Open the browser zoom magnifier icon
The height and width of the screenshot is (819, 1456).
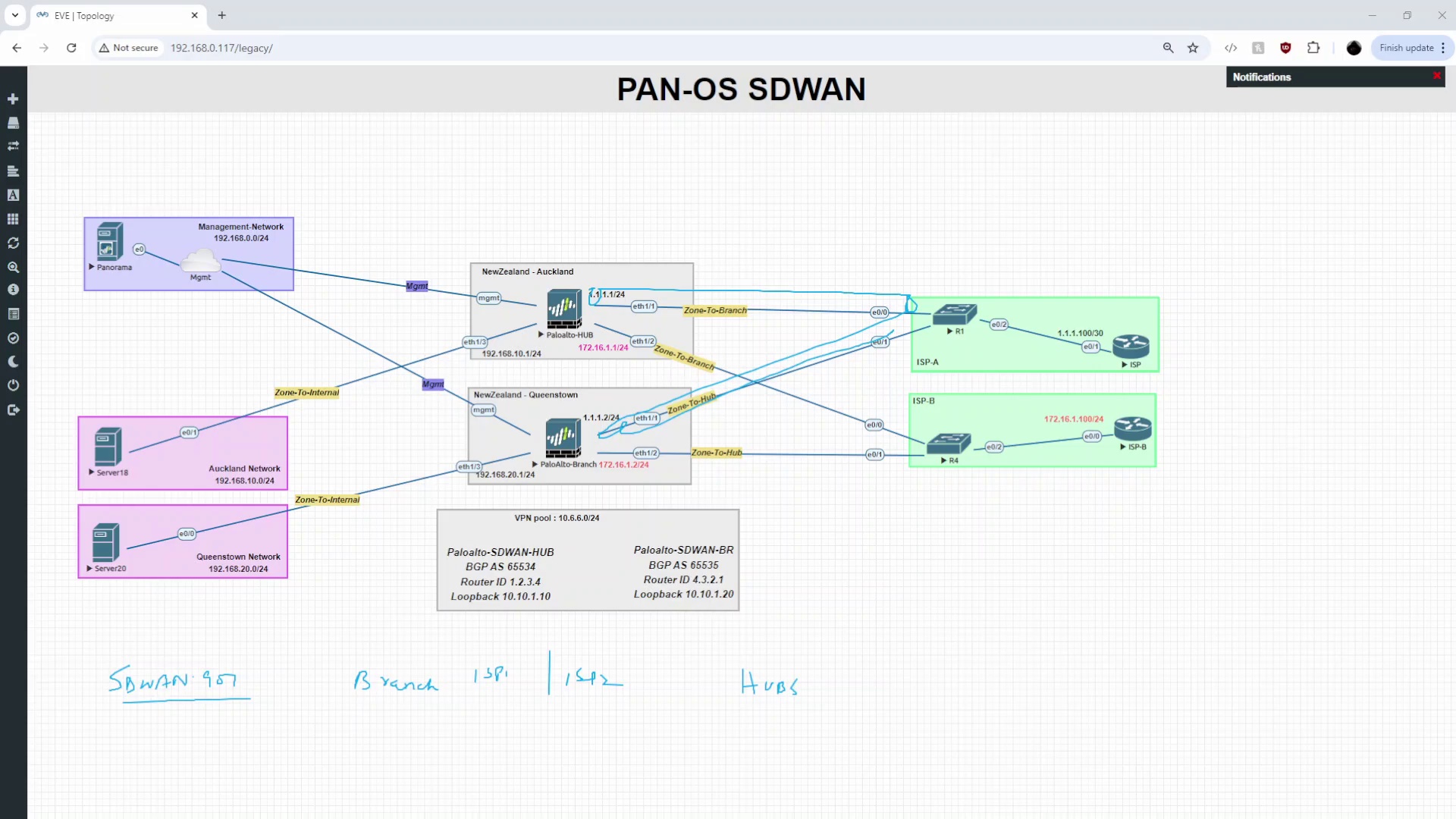click(1168, 48)
